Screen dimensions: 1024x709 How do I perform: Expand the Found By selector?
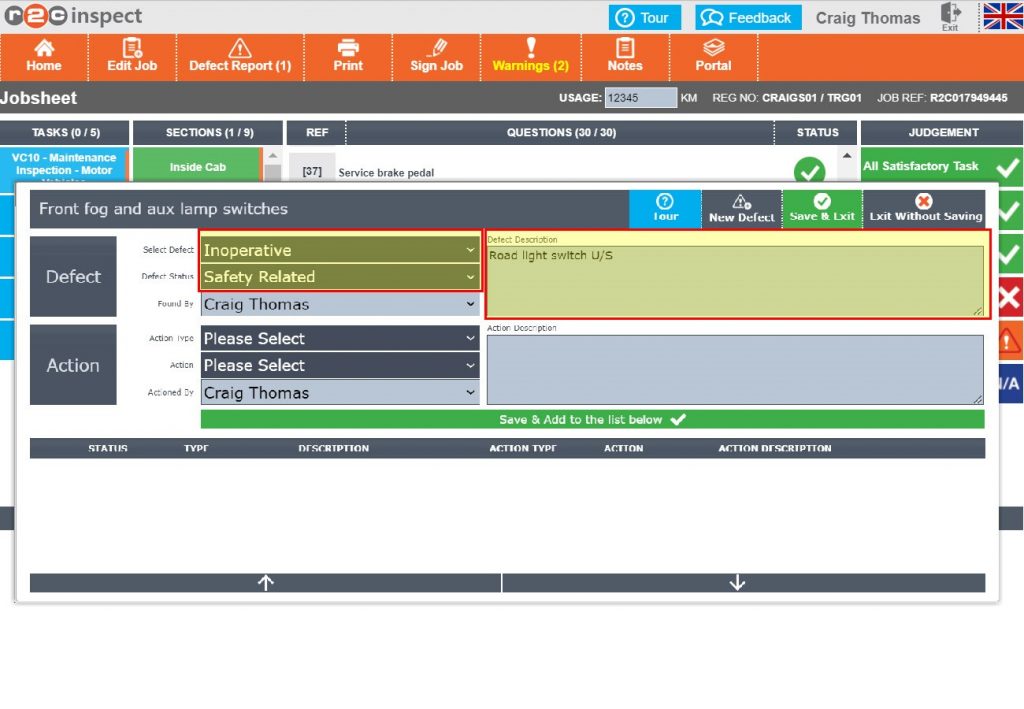click(340, 304)
